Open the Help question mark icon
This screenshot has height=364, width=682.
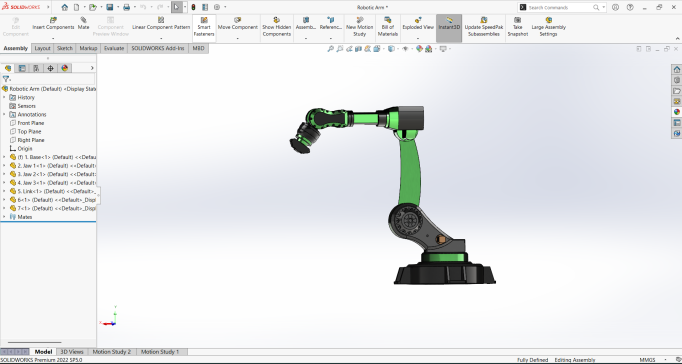630,7
